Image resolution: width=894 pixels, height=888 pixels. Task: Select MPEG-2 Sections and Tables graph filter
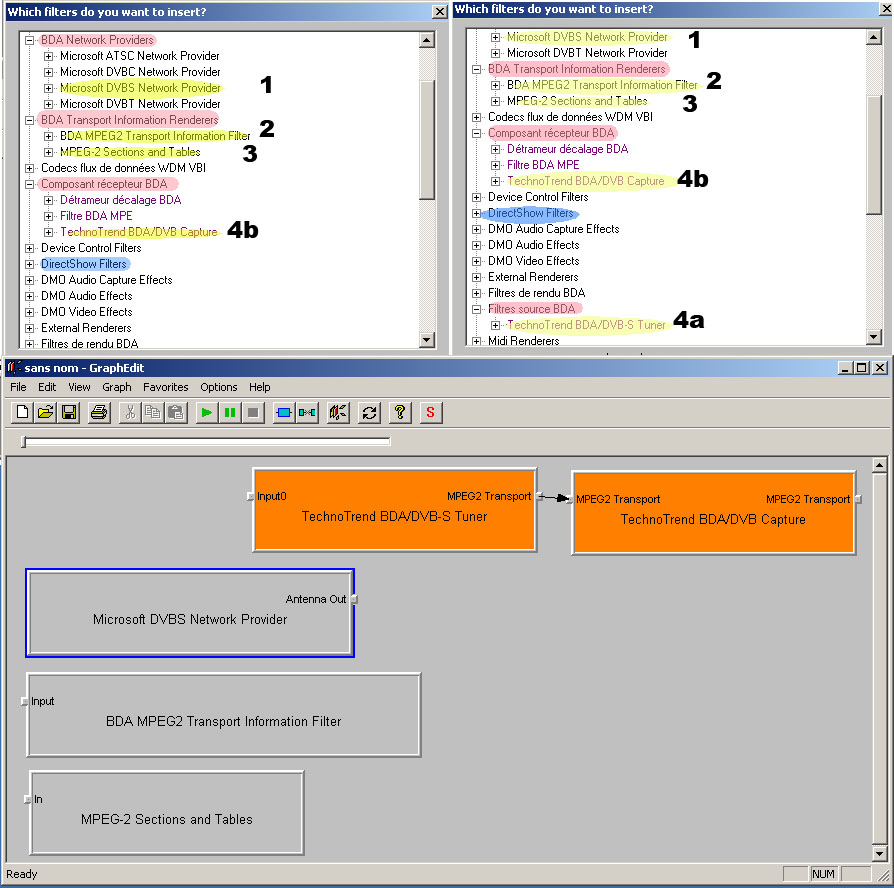click(x=166, y=813)
